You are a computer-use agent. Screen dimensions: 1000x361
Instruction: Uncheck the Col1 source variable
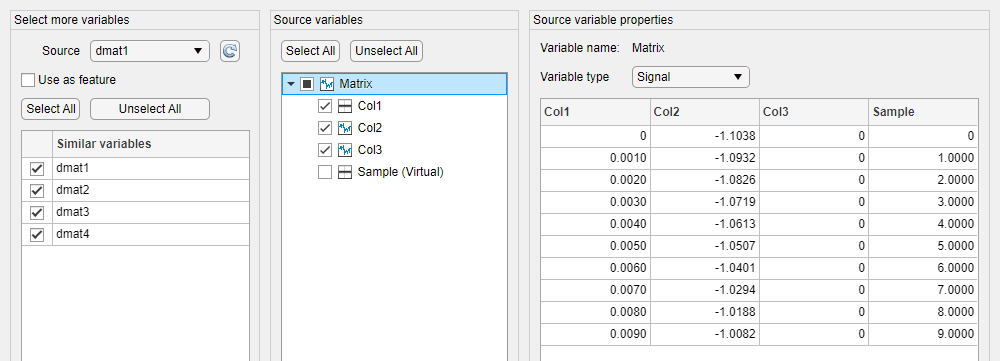click(325, 106)
